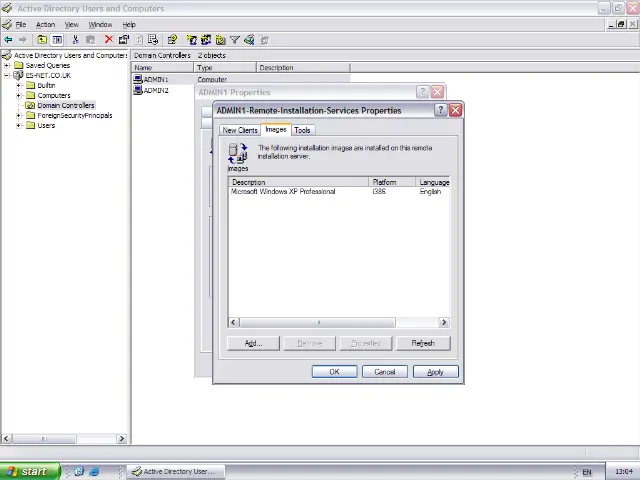The width and height of the screenshot is (640, 480).
Task: Click Internet Explorer quick launch icon
Action: point(95,471)
